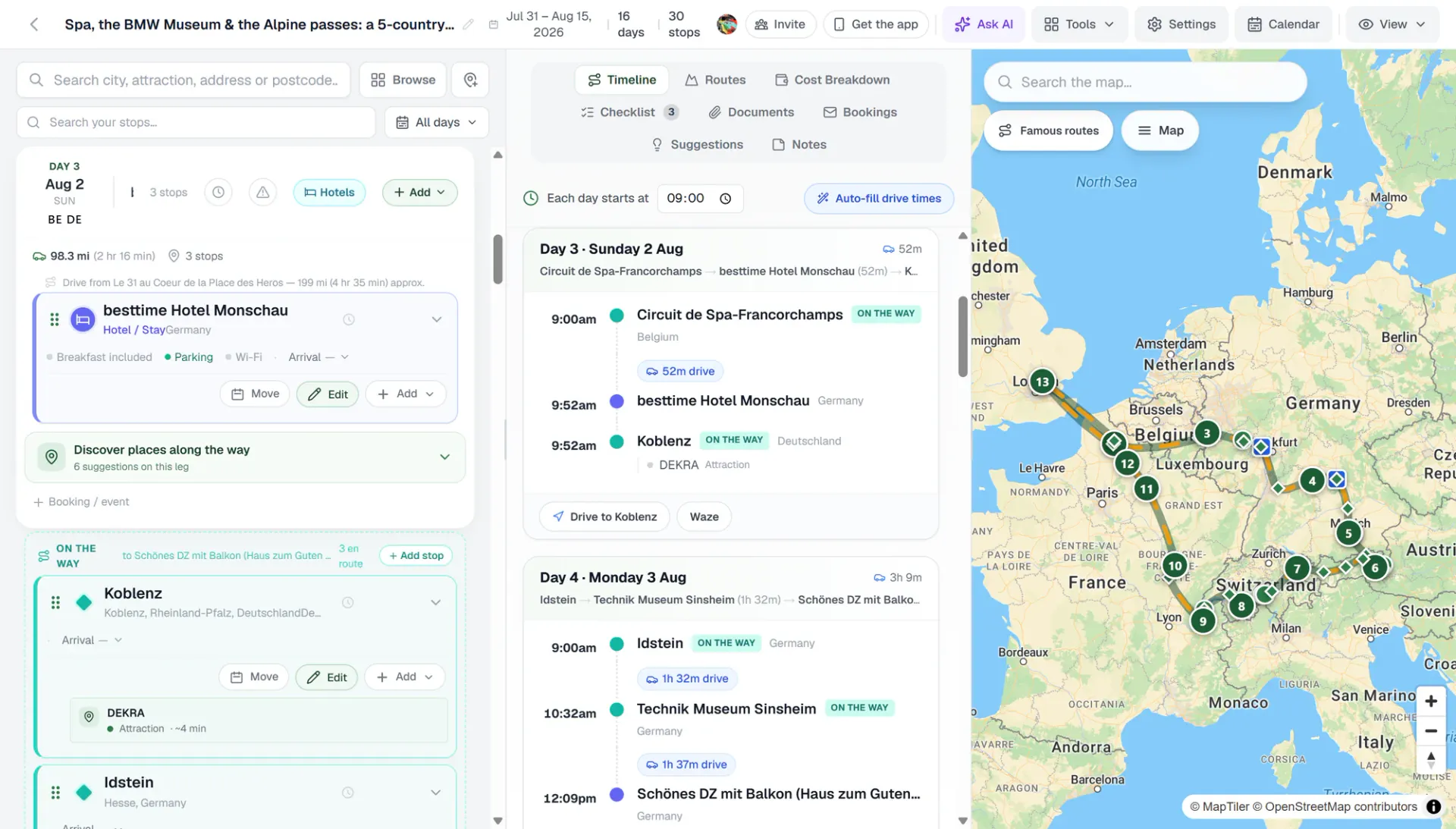Click Search your stops field
Viewport: 1456px width, 829px height.
(x=196, y=122)
